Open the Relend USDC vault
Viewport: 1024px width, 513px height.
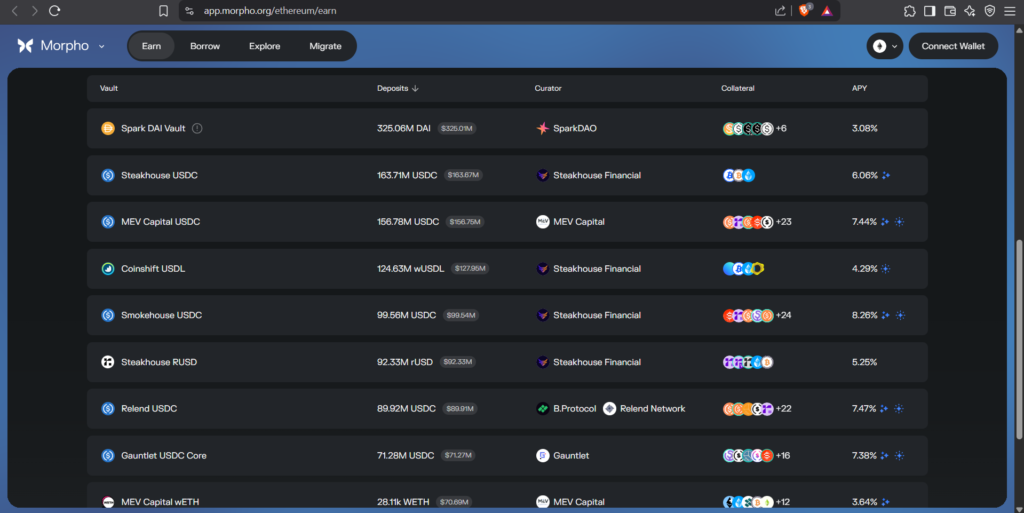tap(507, 409)
